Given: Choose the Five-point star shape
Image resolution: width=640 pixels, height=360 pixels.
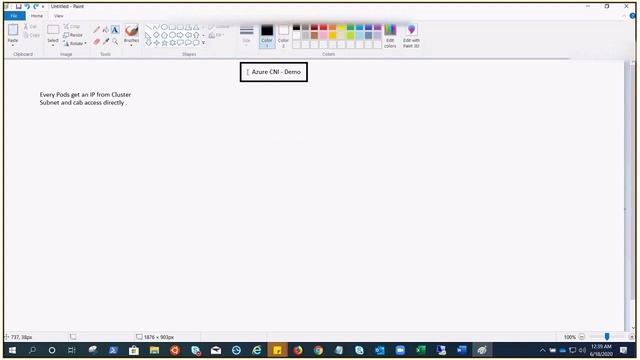Looking at the screenshot, I should pos(164,43).
